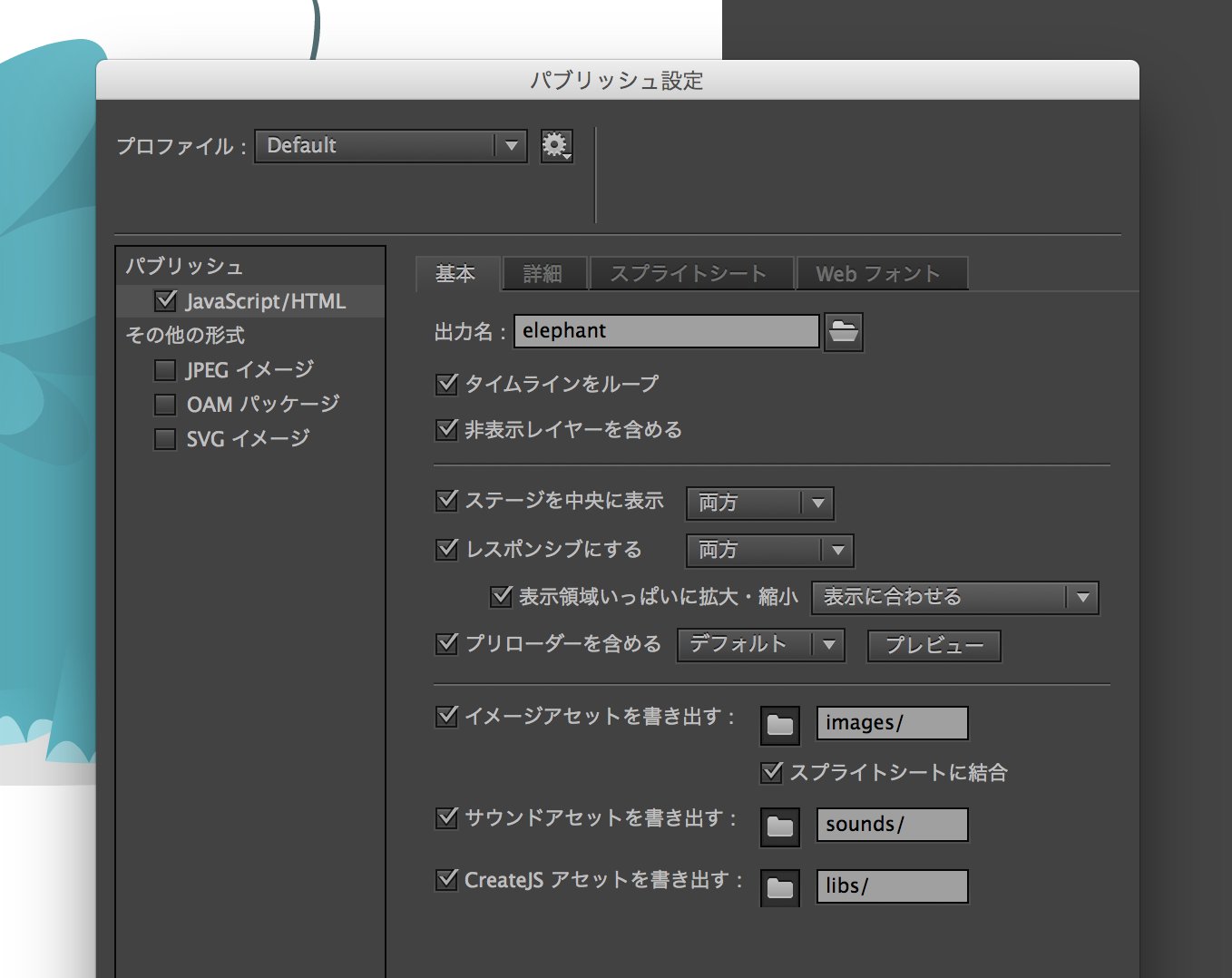Open 表示に合わせる scaling dropdown

pos(955,598)
